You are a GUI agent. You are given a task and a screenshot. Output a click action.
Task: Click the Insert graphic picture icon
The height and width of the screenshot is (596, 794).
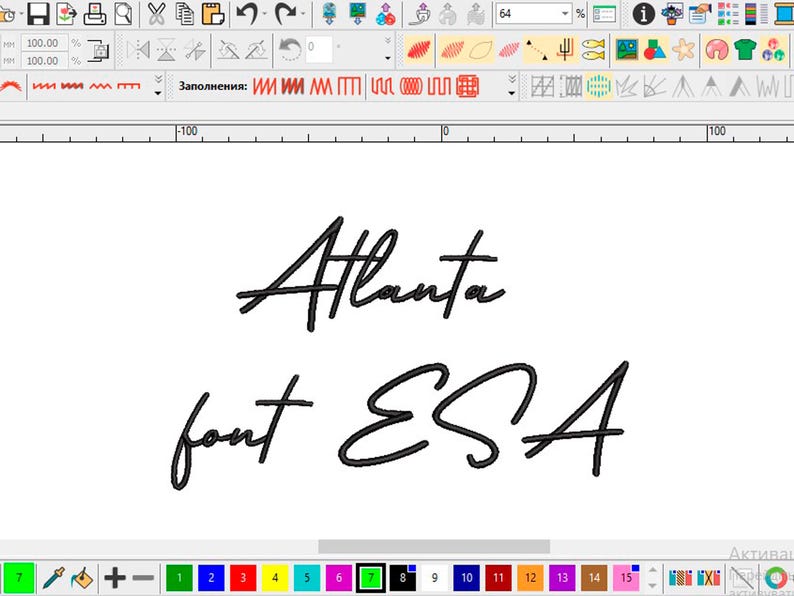pos(358,13)
